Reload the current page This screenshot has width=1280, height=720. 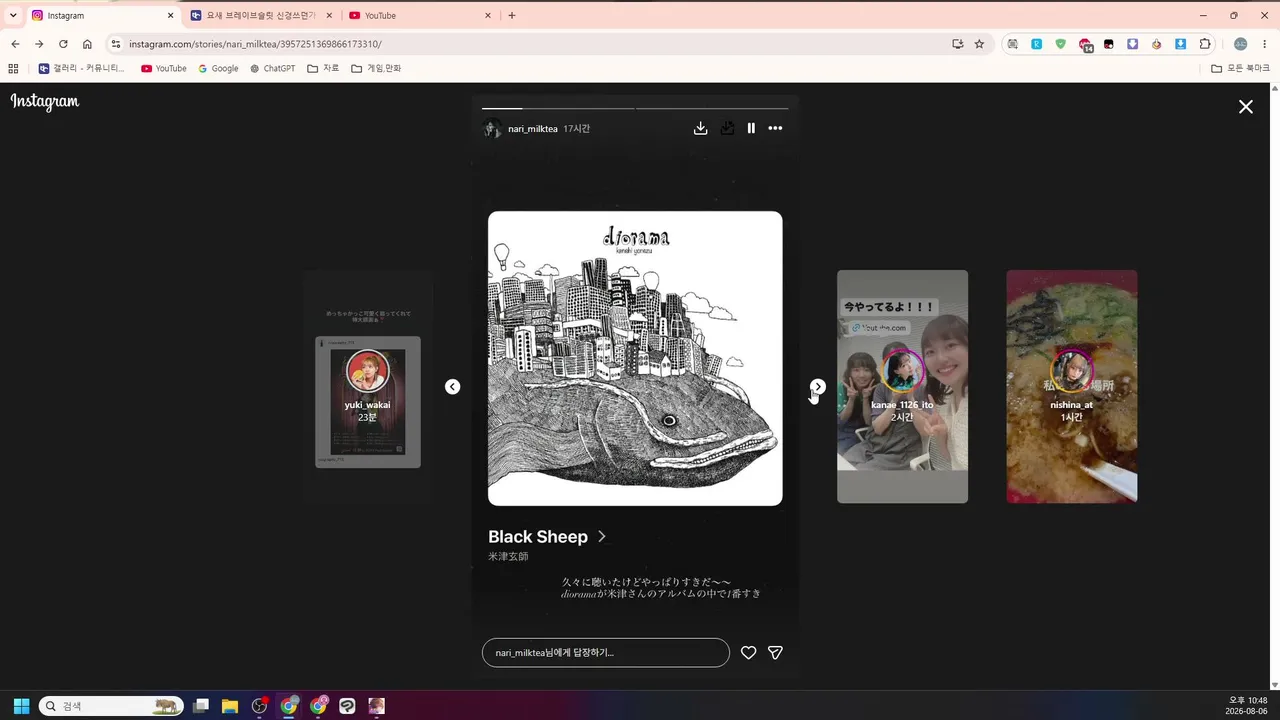tap(63, 44)
